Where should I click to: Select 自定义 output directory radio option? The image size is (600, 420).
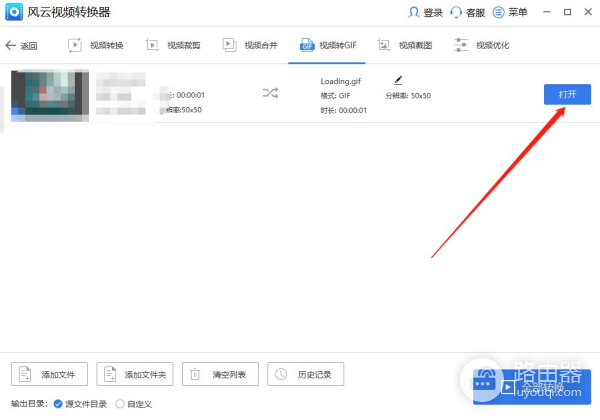point(121,404)
